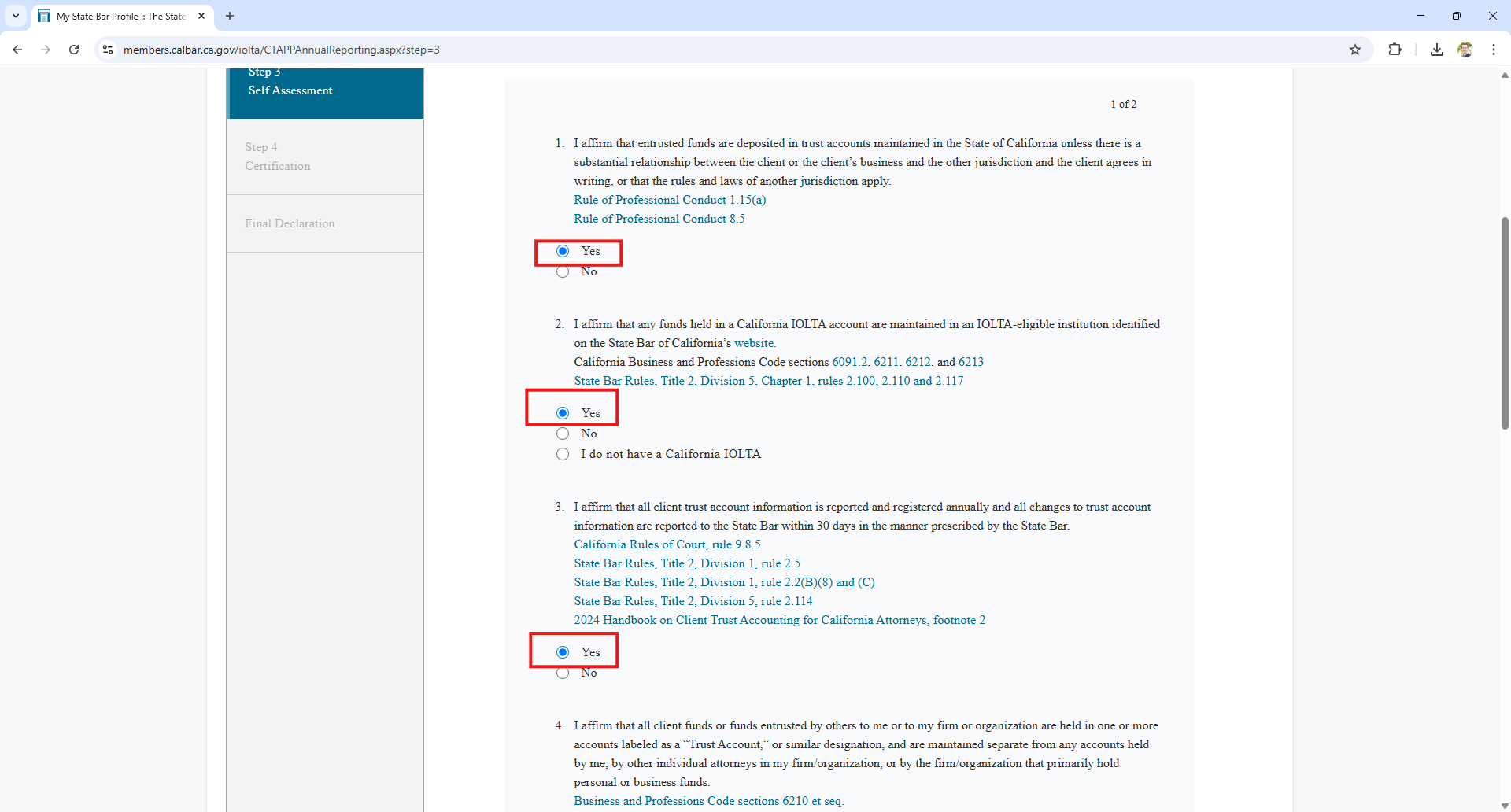Click the scrollbar down arrow
1511x812 pixels.
(1505, 806)
